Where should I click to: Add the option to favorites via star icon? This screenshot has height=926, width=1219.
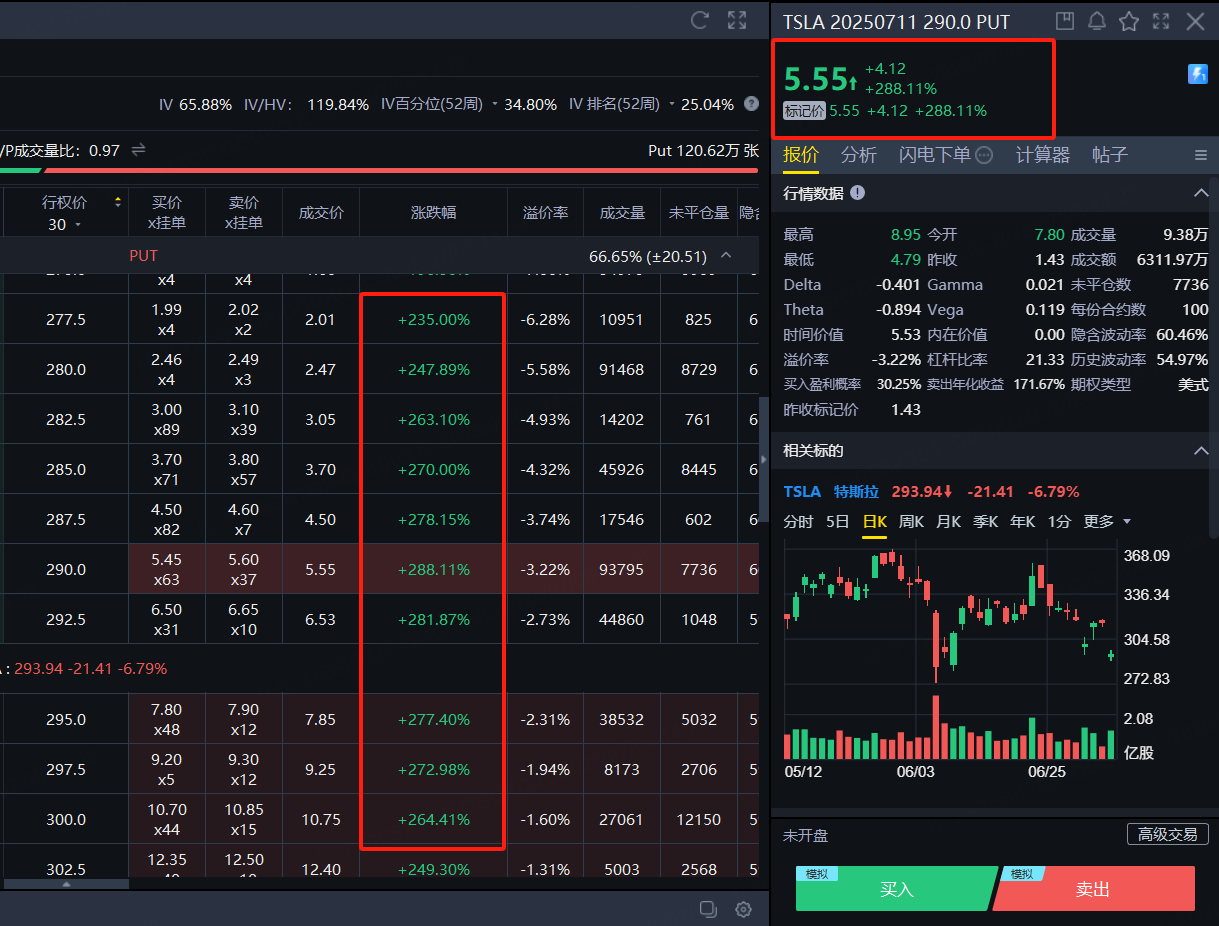(x=1129, y=21)
